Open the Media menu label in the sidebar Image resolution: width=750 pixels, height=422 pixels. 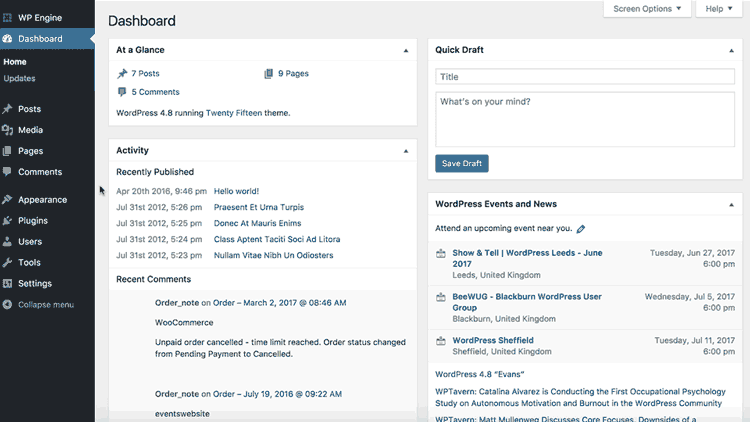[31, 130]
